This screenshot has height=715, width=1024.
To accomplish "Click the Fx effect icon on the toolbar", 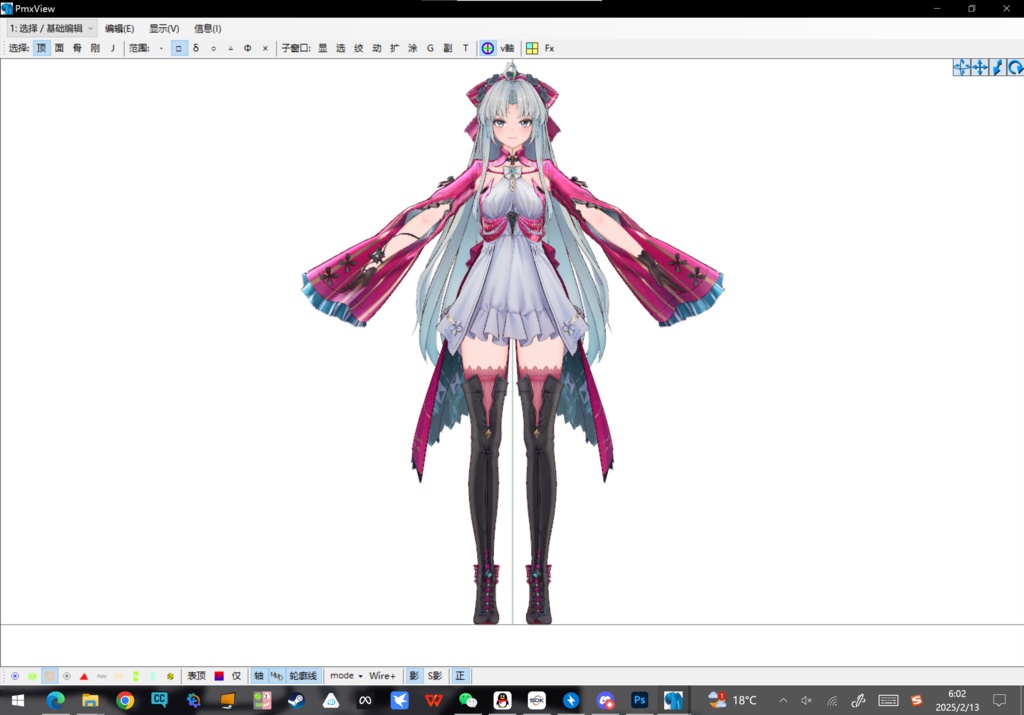I will (550, 47).
